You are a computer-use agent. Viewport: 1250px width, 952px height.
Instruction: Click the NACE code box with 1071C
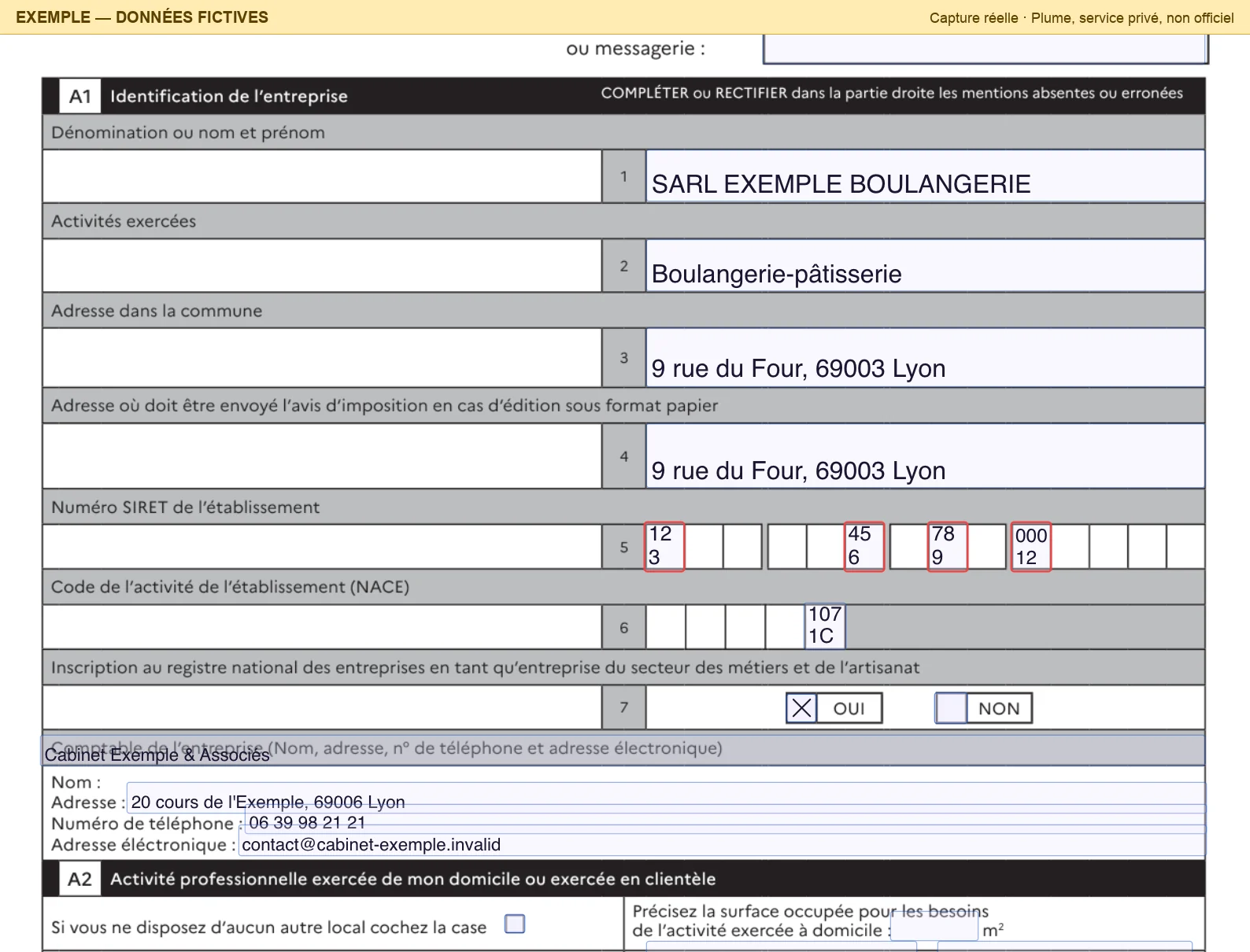825,626
